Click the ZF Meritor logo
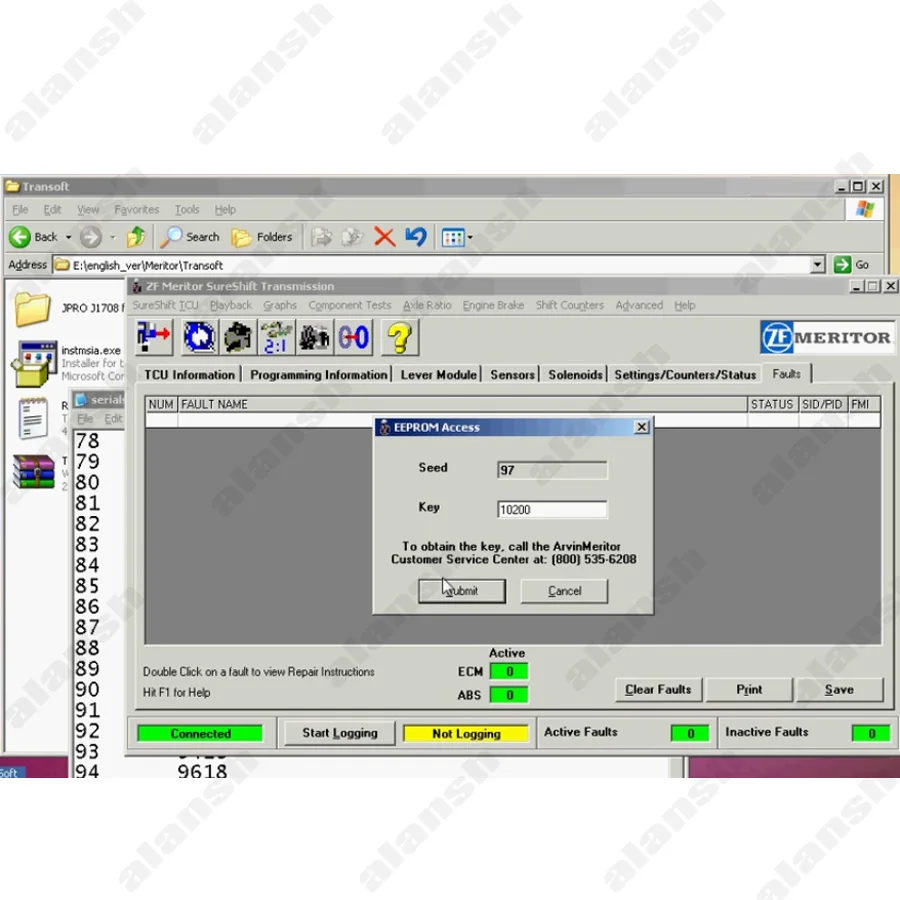Viewport: 900px width, 900px height. click(826, 337)
